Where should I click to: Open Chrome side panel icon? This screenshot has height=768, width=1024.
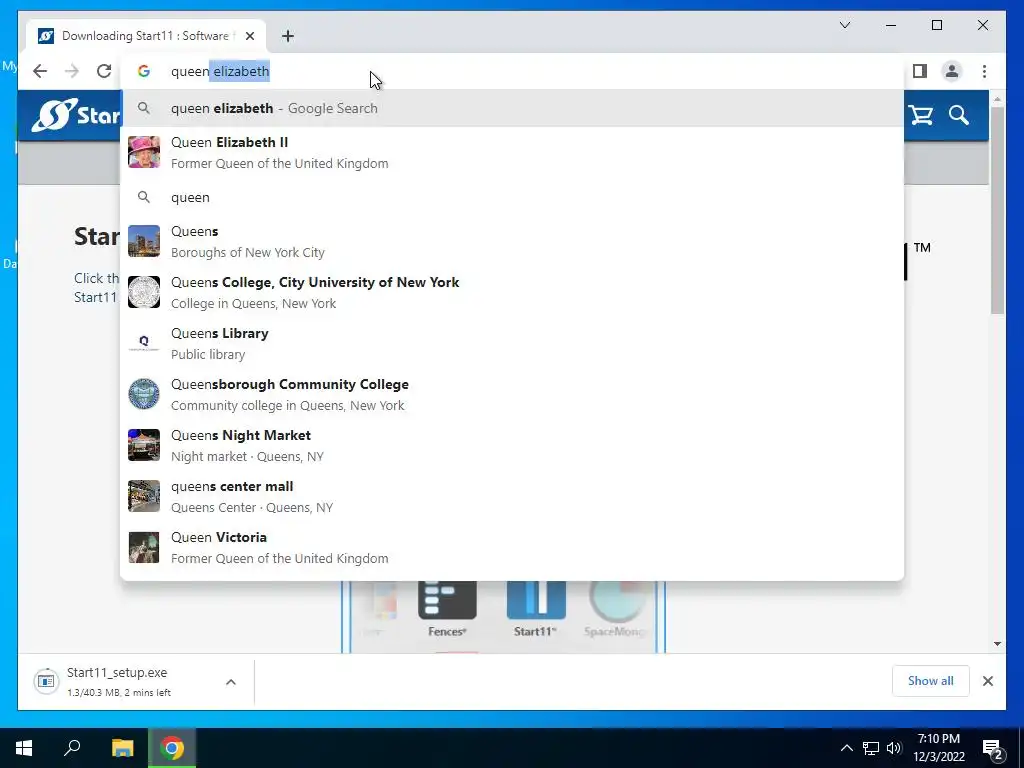[x=920, y=71]
